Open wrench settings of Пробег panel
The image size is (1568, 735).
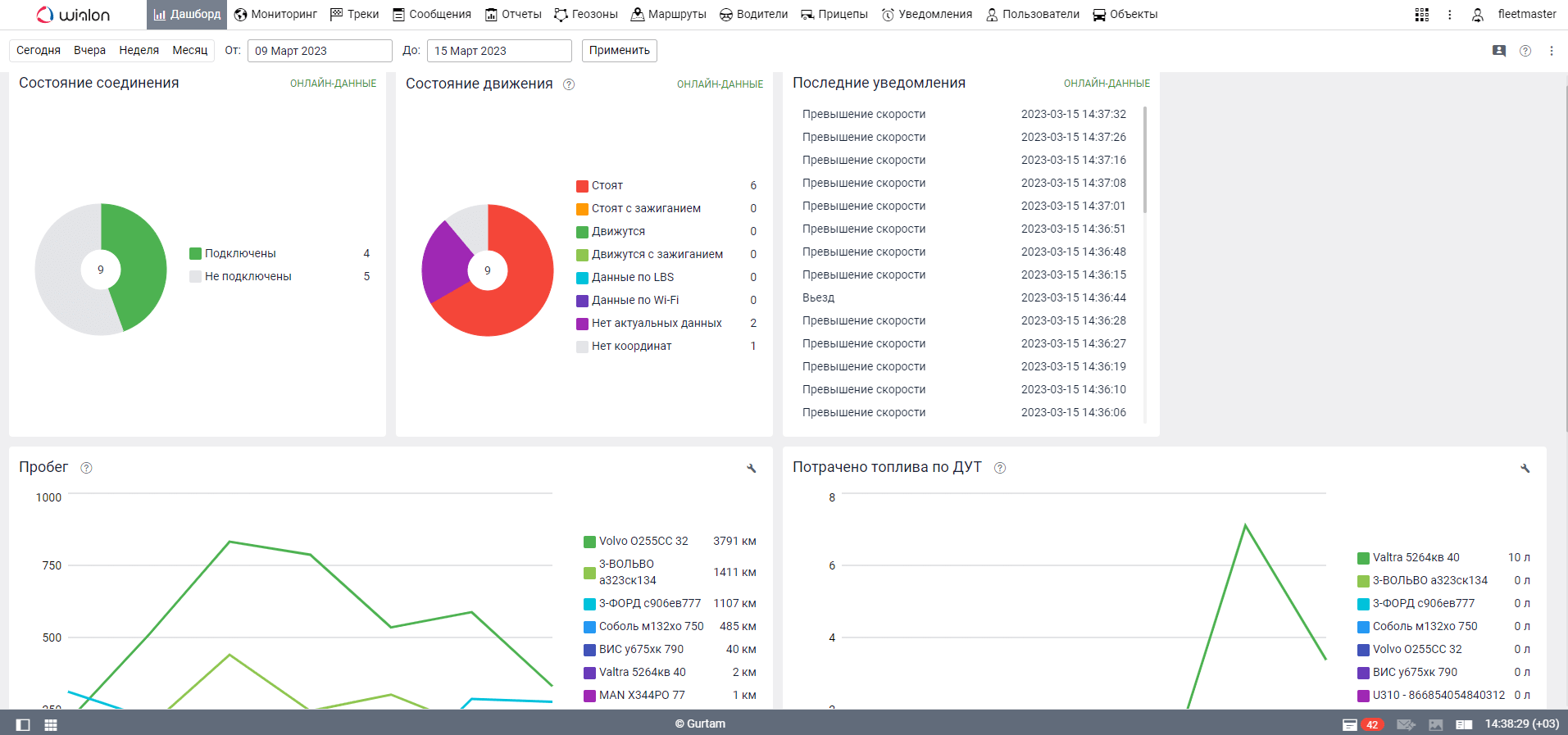tap(752, 469)
